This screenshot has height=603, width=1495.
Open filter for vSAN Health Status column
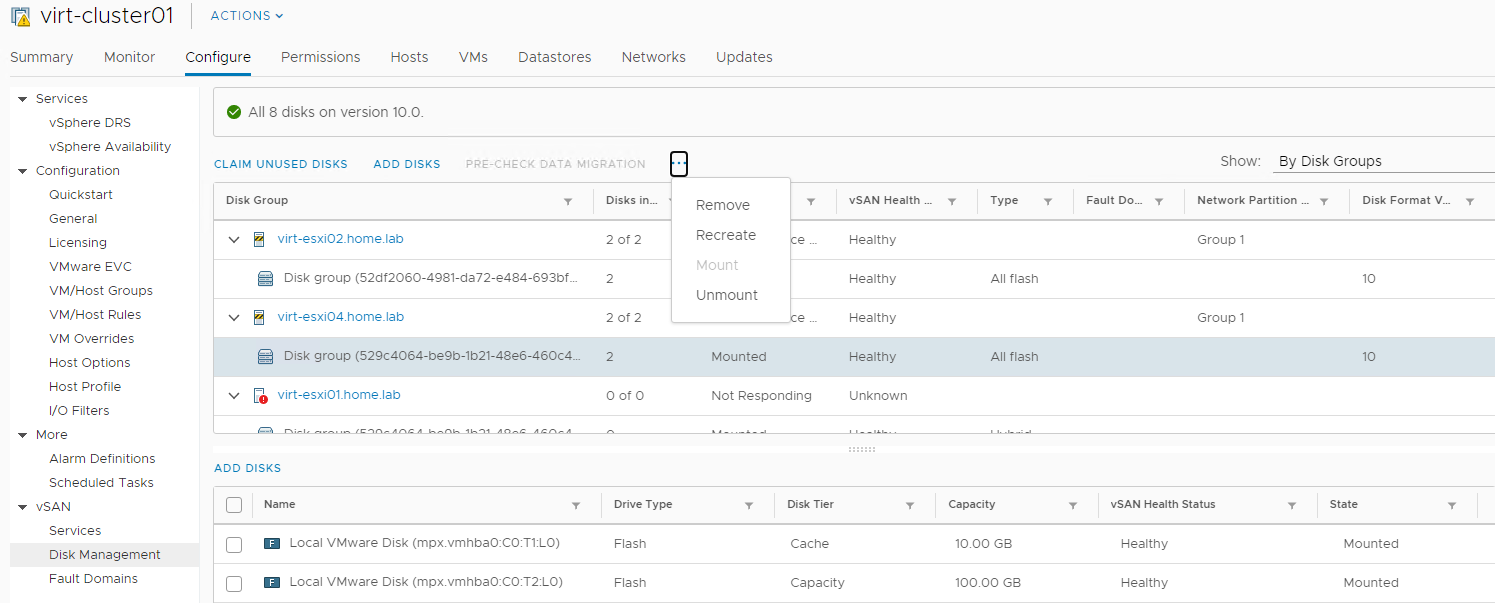click(x=1292, y=505)
